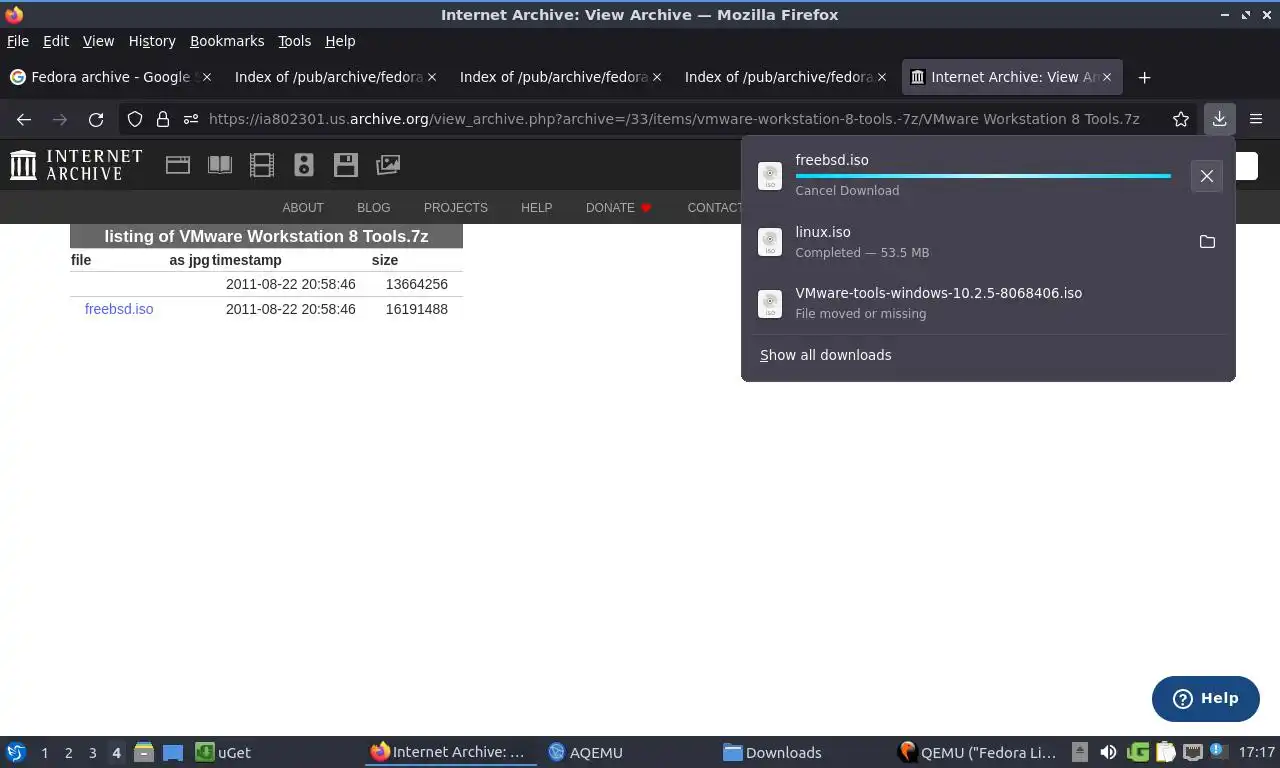Image resolution: width=1280 pixels, height=768 pixels.
Task: Open the Bookmarks menu
Action: (227, 41)
